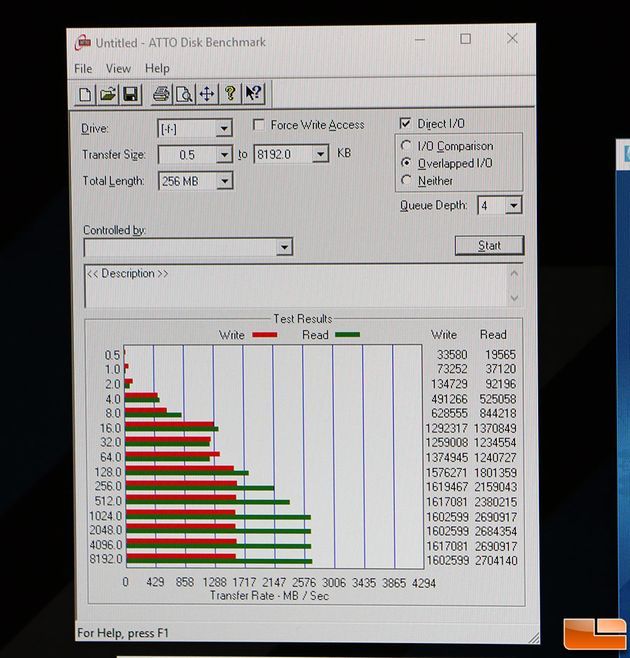Select the Neither radio button
This screenshot has height=658, width=630.
(406, 180)
